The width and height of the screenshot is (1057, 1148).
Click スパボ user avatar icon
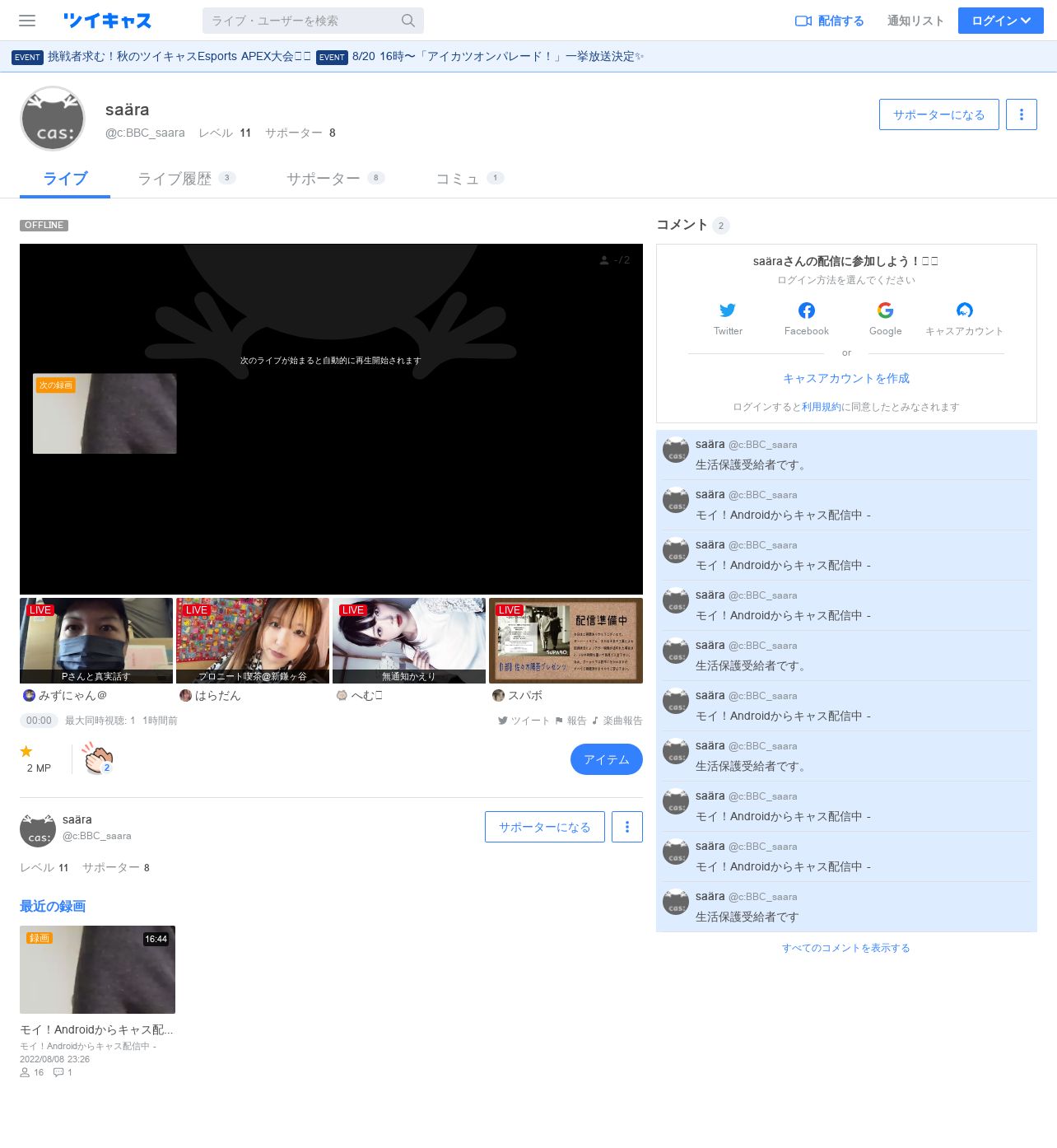tap(498, 696)
